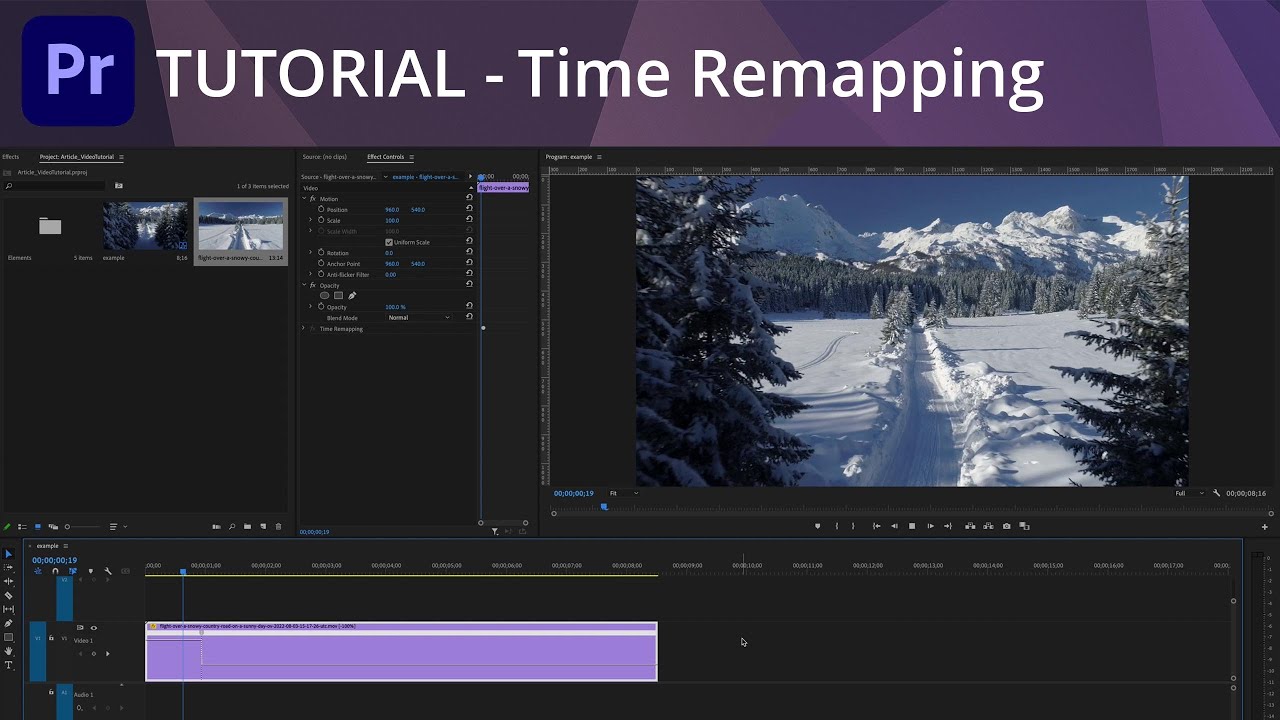Viewport: 1280px width, 720px height.
Task: Open Program monitor settings wrench
Action: click(1216, 493)
